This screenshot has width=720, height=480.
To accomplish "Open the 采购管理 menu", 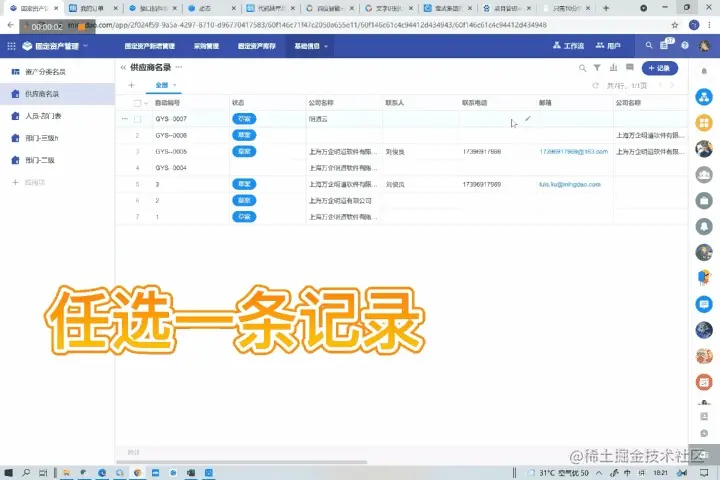I will [x=206, y=46].
